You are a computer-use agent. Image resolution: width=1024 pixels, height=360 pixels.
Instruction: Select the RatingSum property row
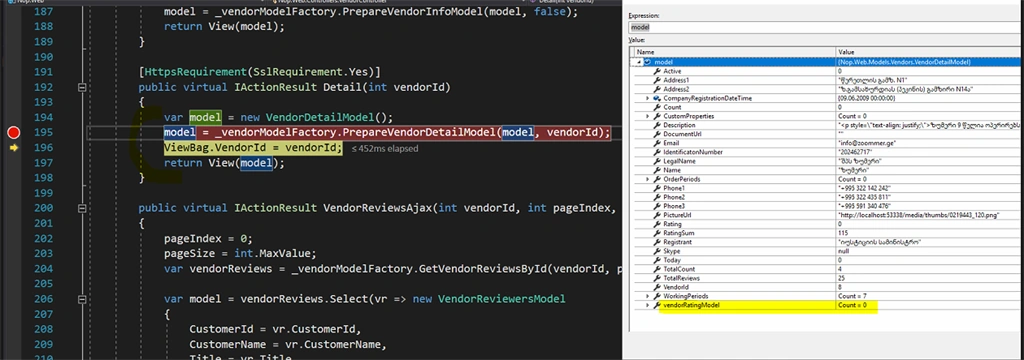pyautogui.click(x=825, y=233)
